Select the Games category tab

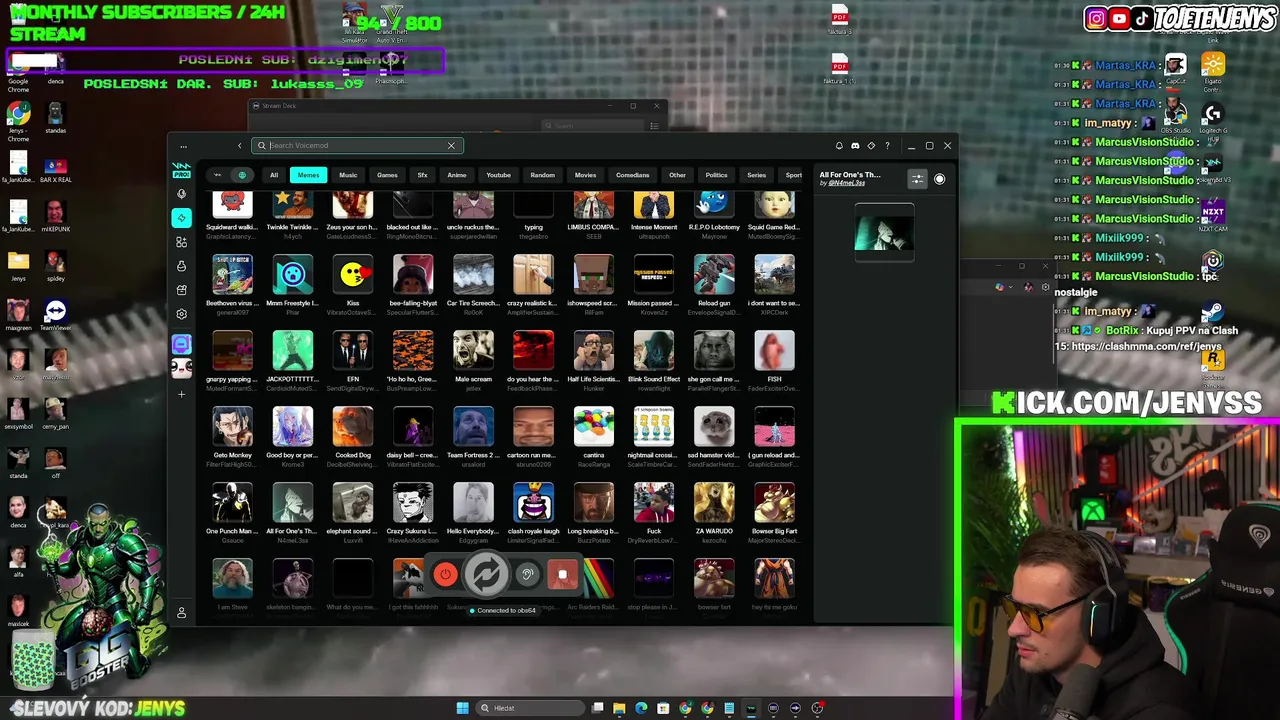(387, 175)
